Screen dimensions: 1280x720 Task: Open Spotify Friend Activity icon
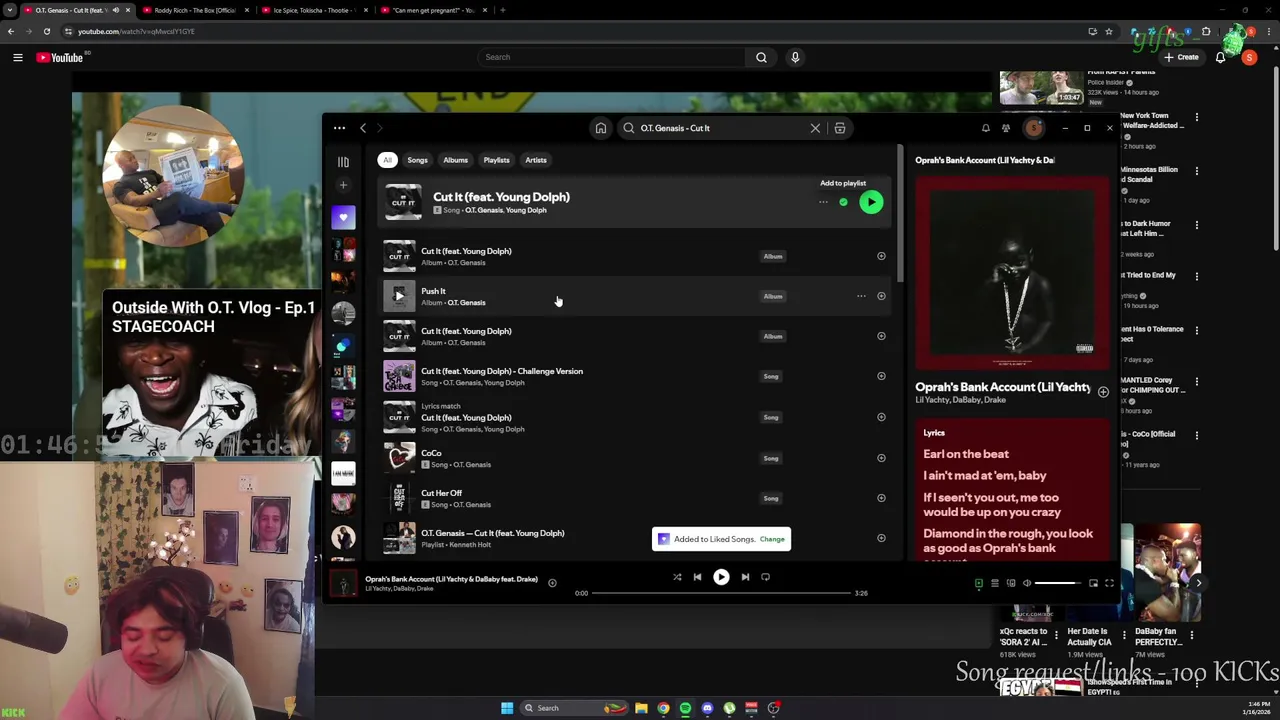(1006, 128)
